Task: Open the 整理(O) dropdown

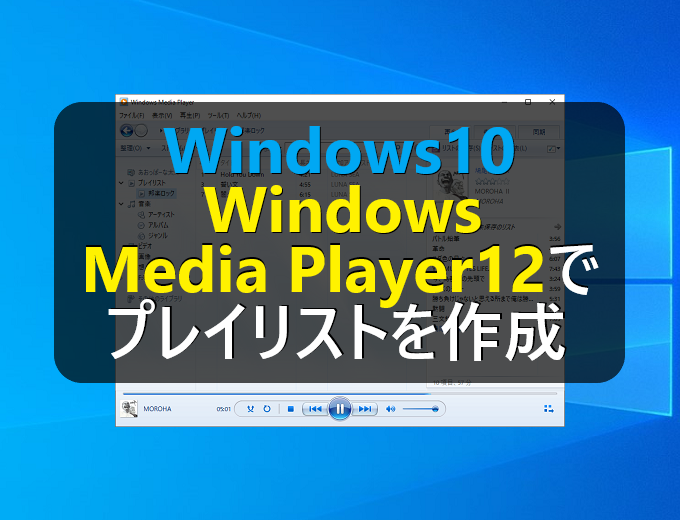Action: [x=135, y=148]
